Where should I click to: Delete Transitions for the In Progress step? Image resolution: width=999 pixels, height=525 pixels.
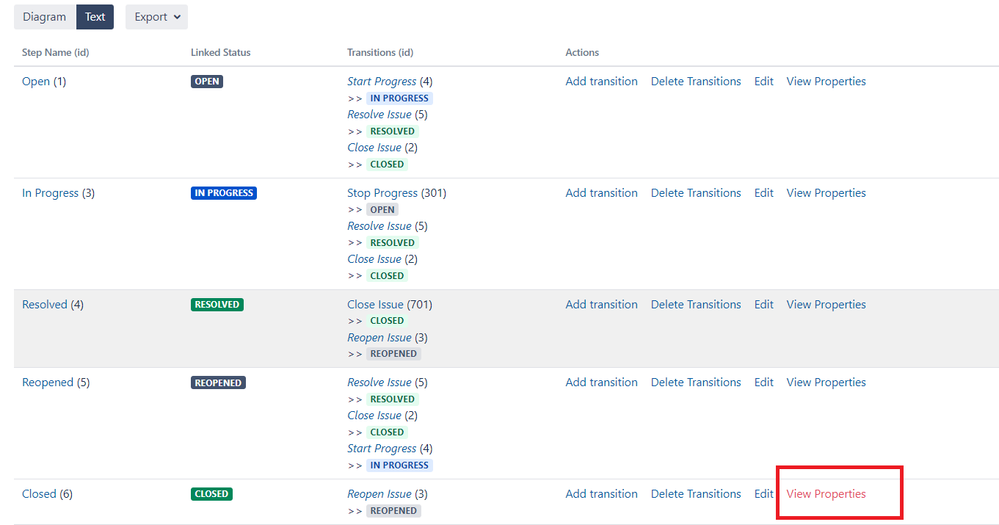coord(696,193)
